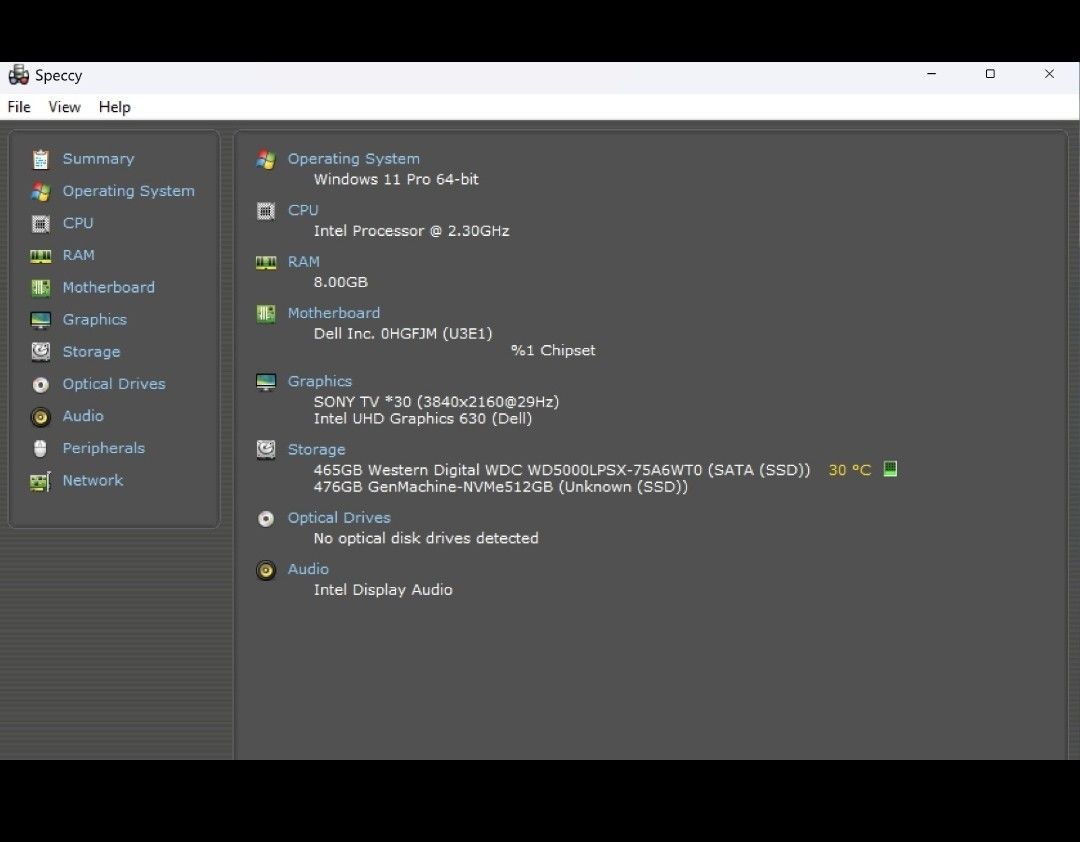
Task: Click the RAM icon in summary panel
Action: pyautogui.click(x=266, y=263)
